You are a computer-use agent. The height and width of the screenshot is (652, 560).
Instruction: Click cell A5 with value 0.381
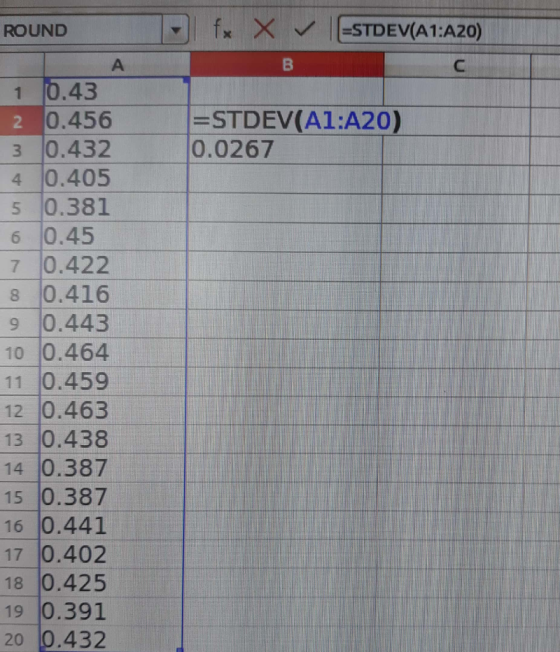pos(114,207)
